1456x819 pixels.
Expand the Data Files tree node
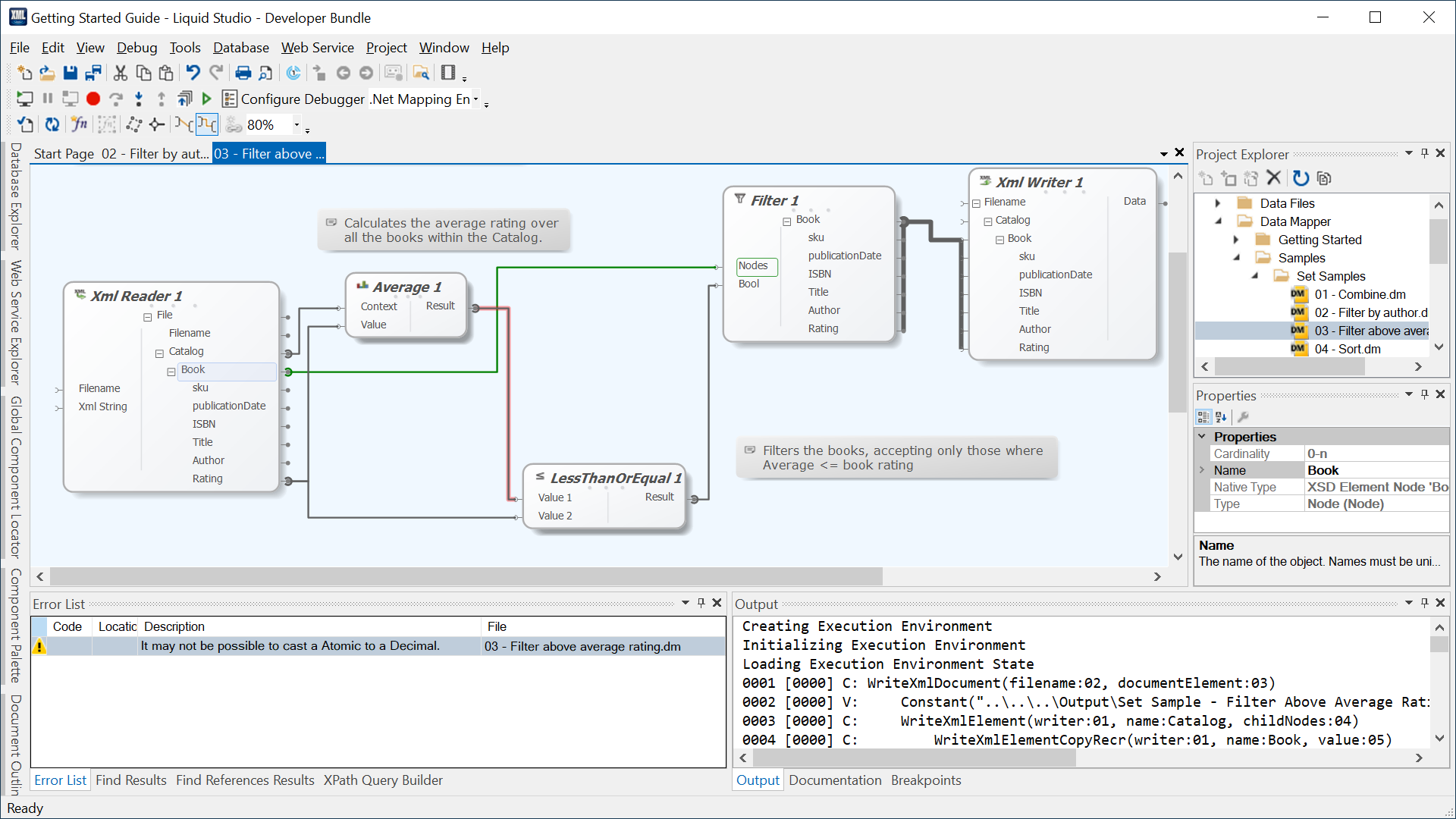[1218, 203]
